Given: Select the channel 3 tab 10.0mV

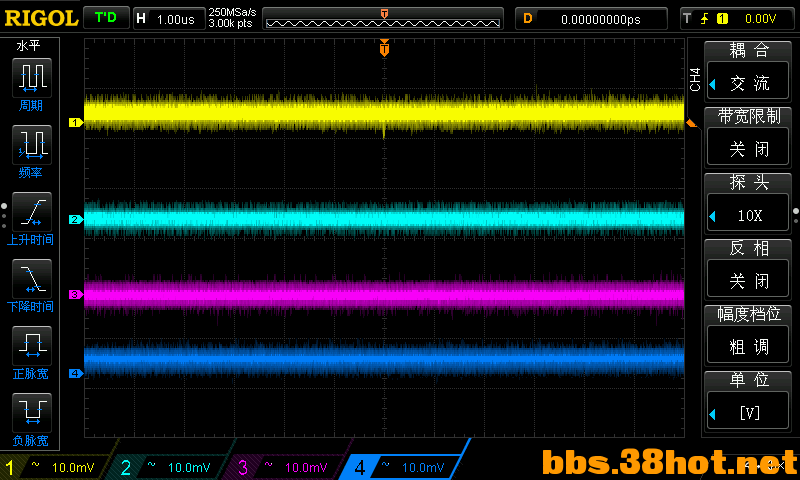Looking at the screenshot, I should coord(288,467).
